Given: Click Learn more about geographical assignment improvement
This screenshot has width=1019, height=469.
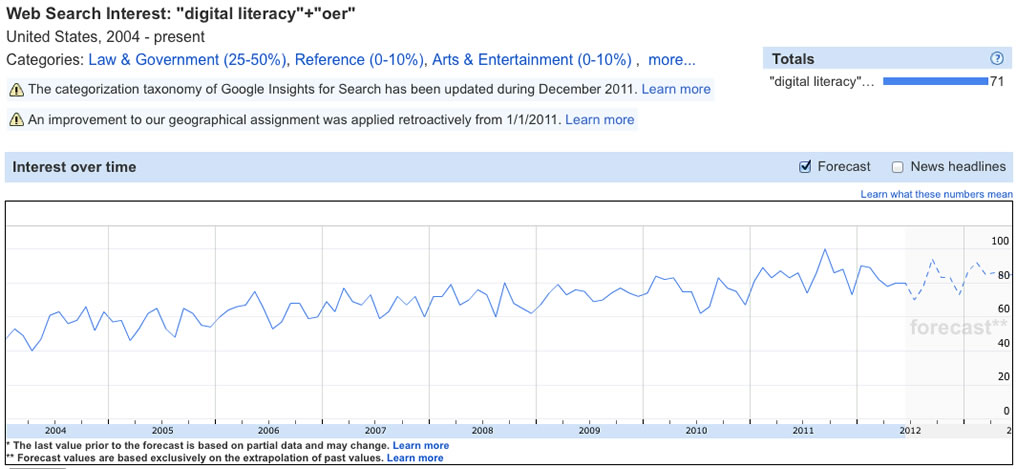Looking at the screenshot, I should [x=600, y=120].
